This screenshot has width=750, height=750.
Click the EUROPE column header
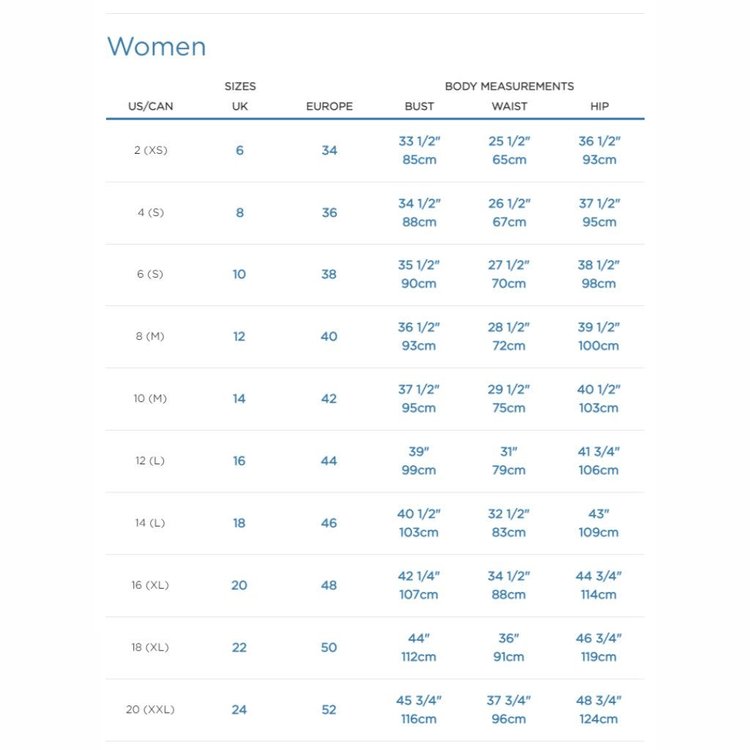pyautogui.click(x=329, y=107)
